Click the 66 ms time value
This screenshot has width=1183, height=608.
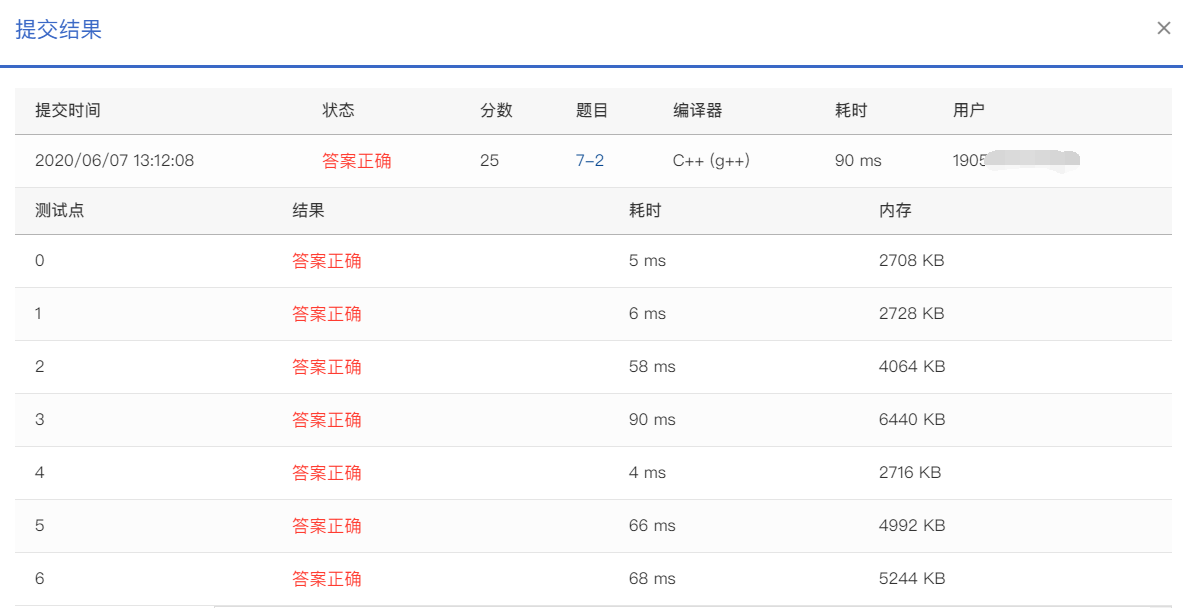tap(652, 526)
